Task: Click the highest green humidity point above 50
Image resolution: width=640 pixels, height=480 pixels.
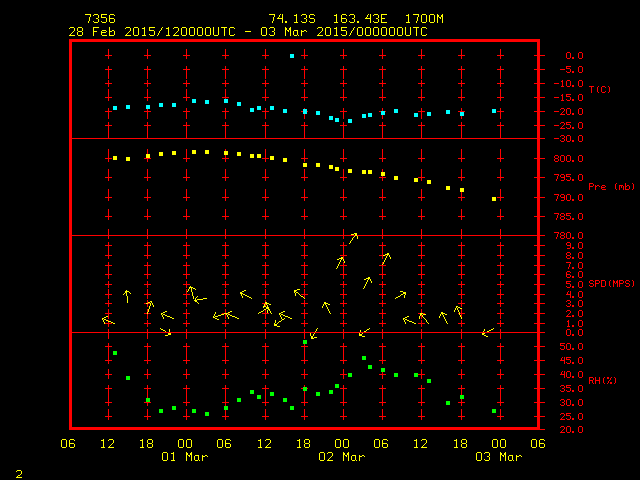Action: click(305, 342)
